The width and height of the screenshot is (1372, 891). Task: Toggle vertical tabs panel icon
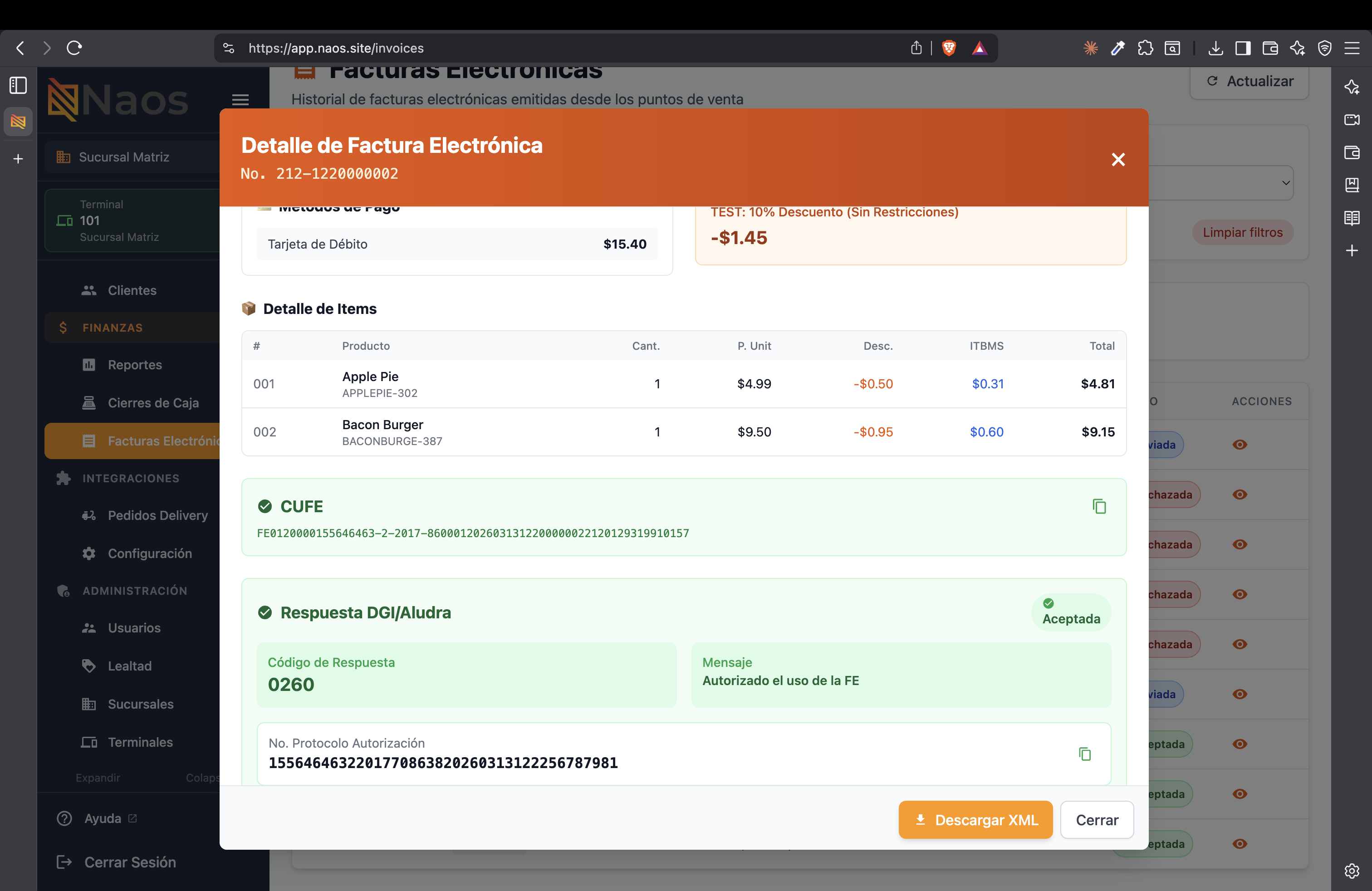pyautogui.click(x=19, y=85)
